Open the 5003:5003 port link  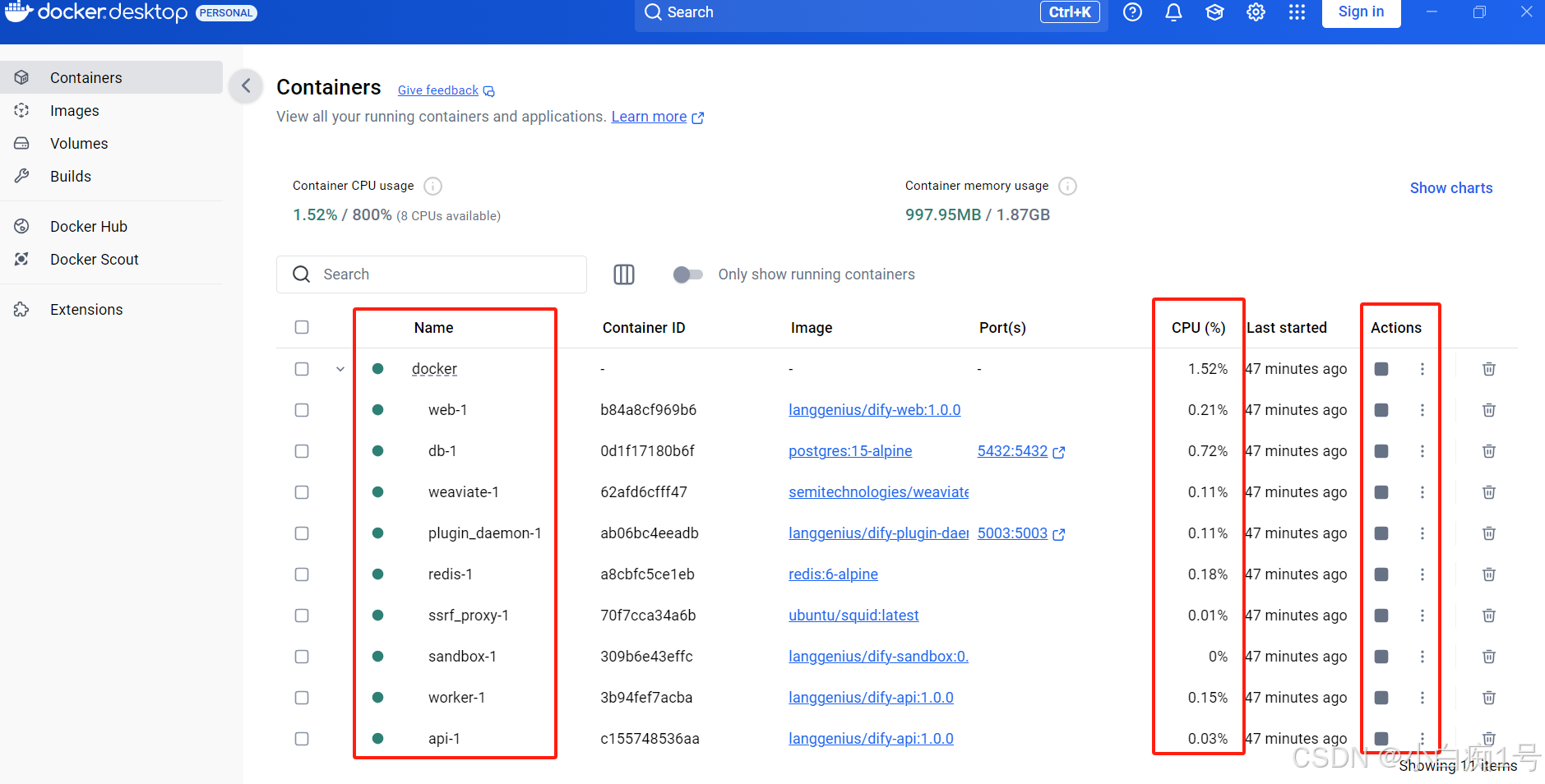(1020, 533)
